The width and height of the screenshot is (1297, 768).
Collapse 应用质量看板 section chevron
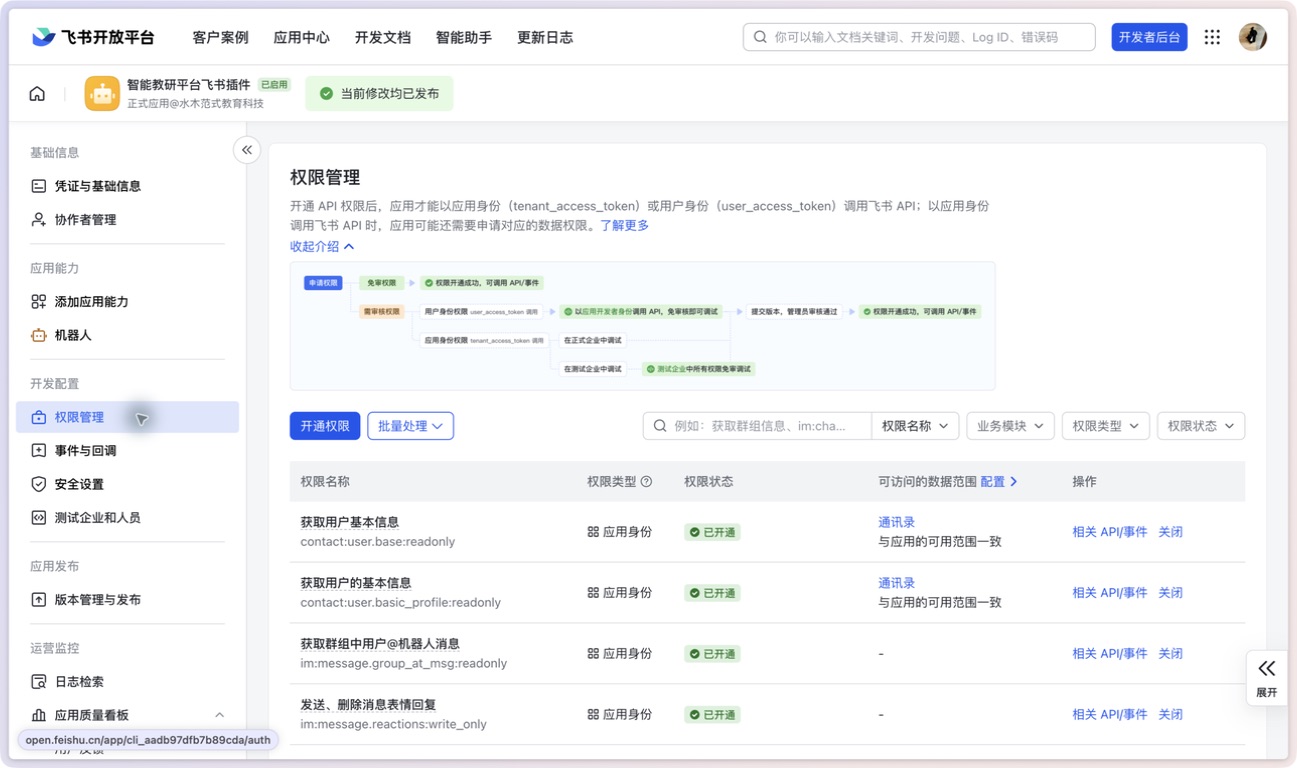(x=219, y=715)
